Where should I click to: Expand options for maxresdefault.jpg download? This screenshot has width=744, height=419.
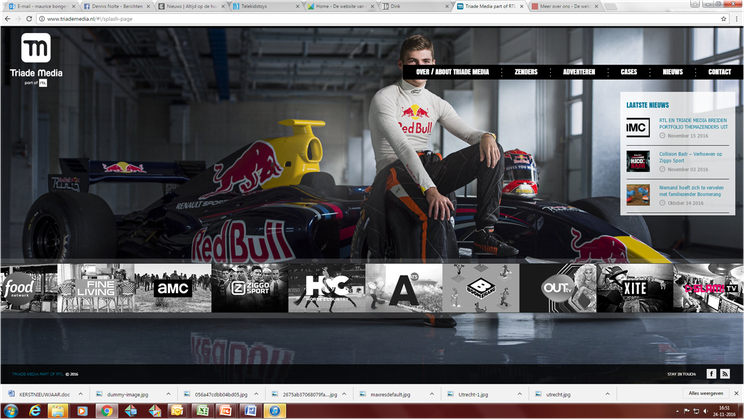click(432, 394)
